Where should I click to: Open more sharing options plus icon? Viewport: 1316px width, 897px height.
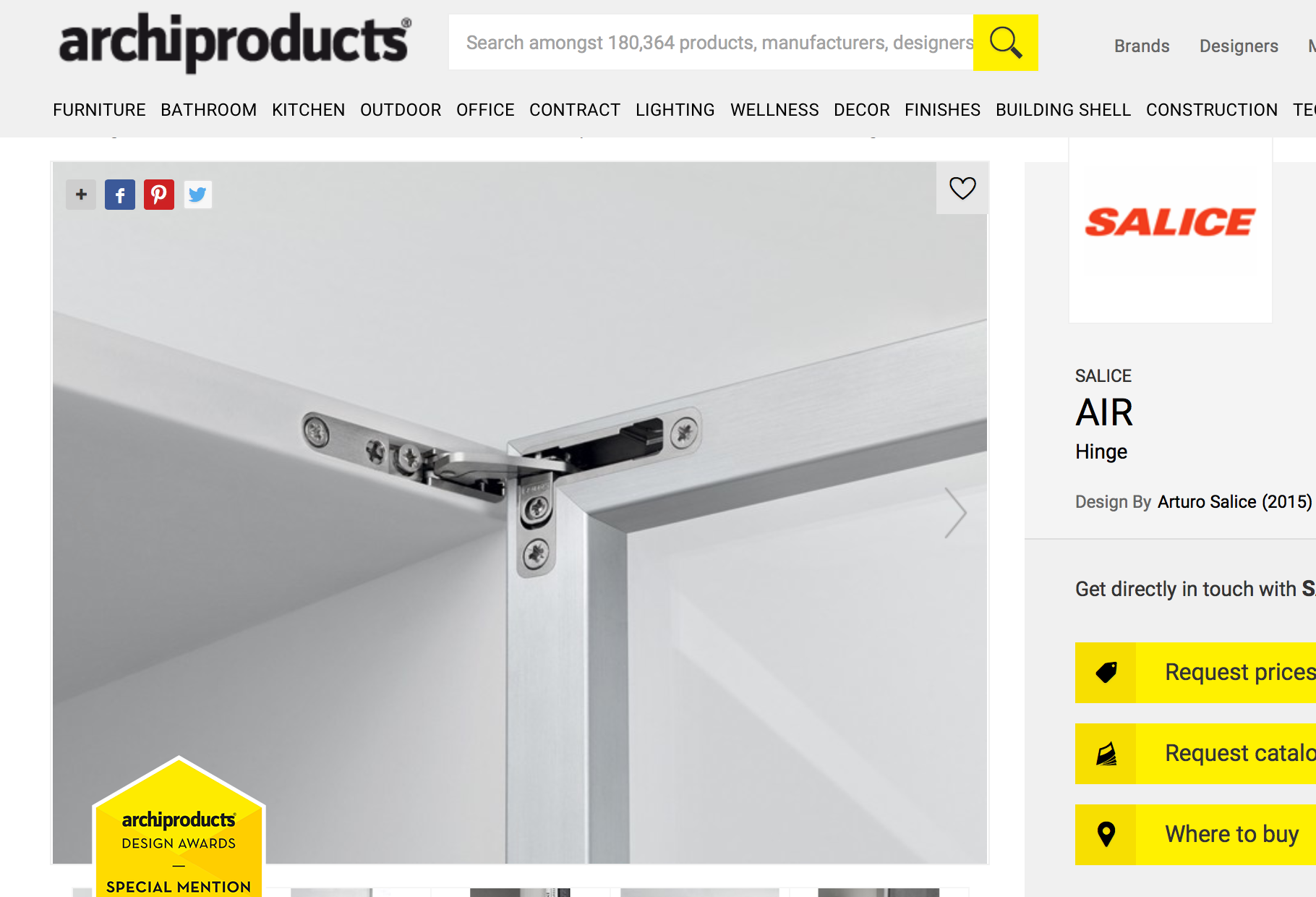pos(81,195)
